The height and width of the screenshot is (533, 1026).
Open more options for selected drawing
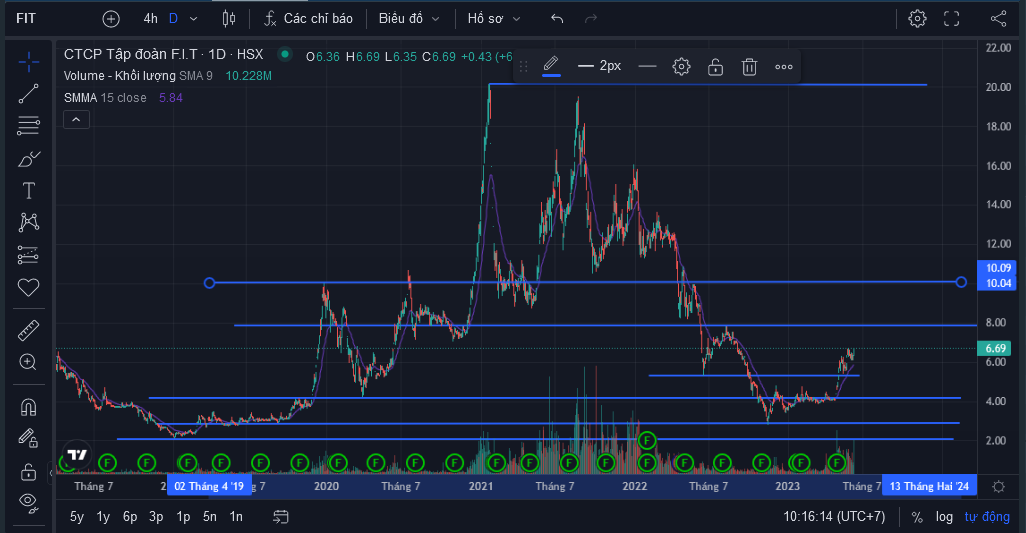(x=784, y=66)
